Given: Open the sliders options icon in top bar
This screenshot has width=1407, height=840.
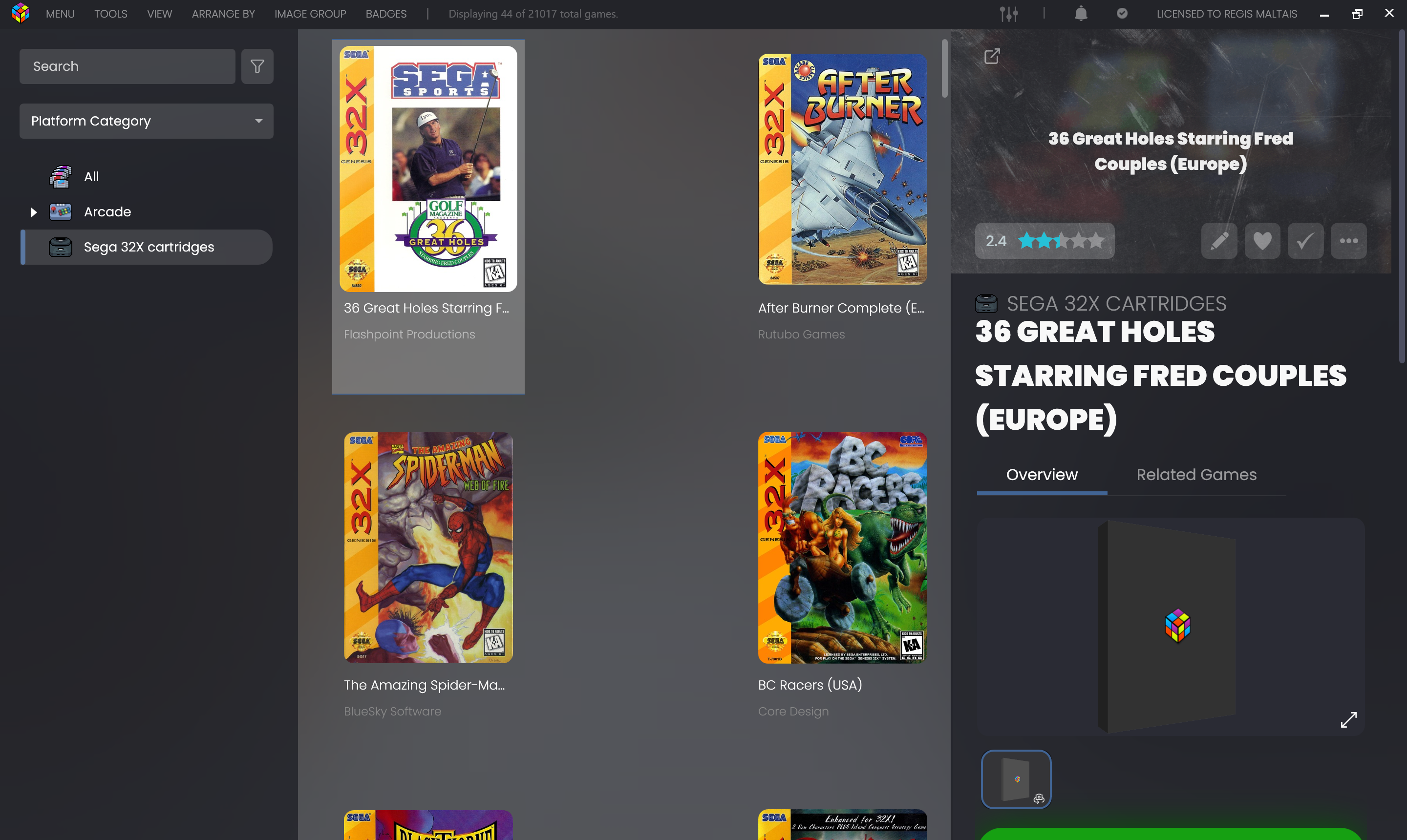Looking at the screenshot, I should [x=1008, y=14].
